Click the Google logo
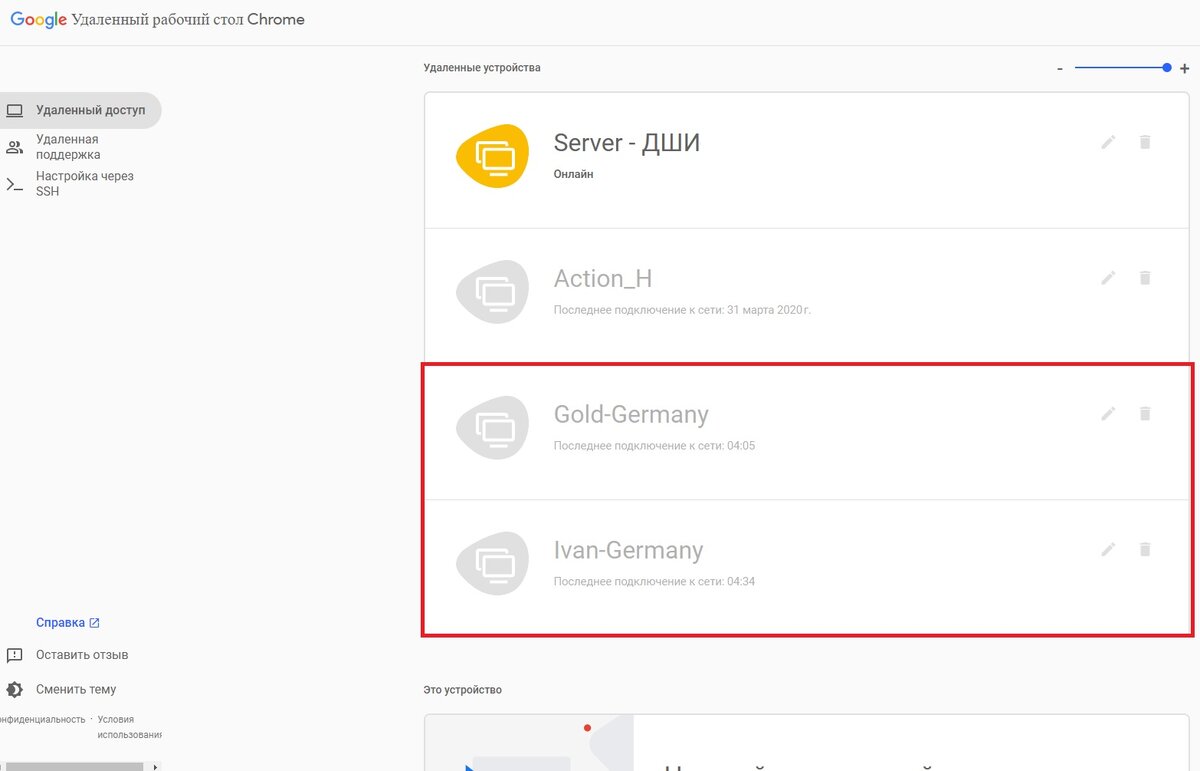This screenshot has height=771, width=1200. (39, 20)
